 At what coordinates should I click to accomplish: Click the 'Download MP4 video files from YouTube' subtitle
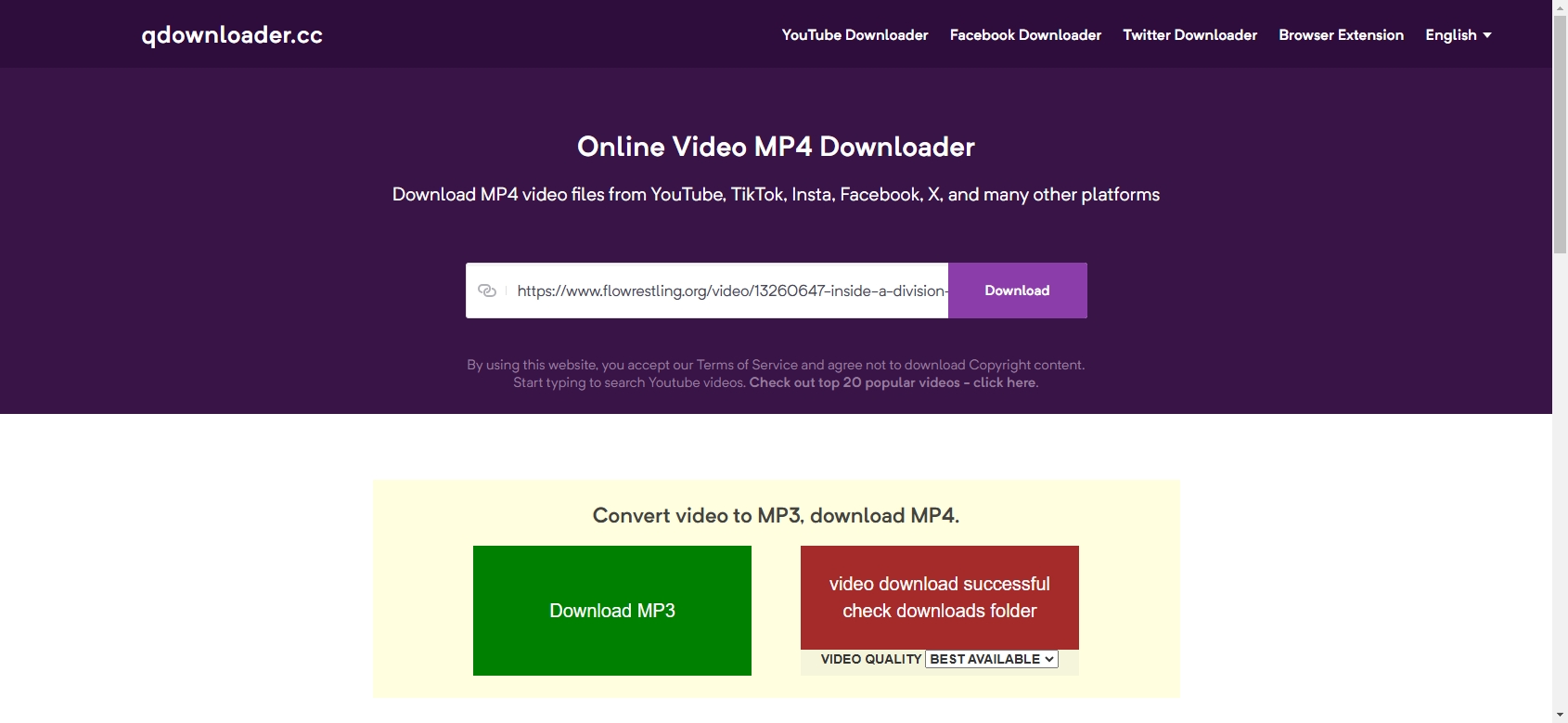[776, 194]
